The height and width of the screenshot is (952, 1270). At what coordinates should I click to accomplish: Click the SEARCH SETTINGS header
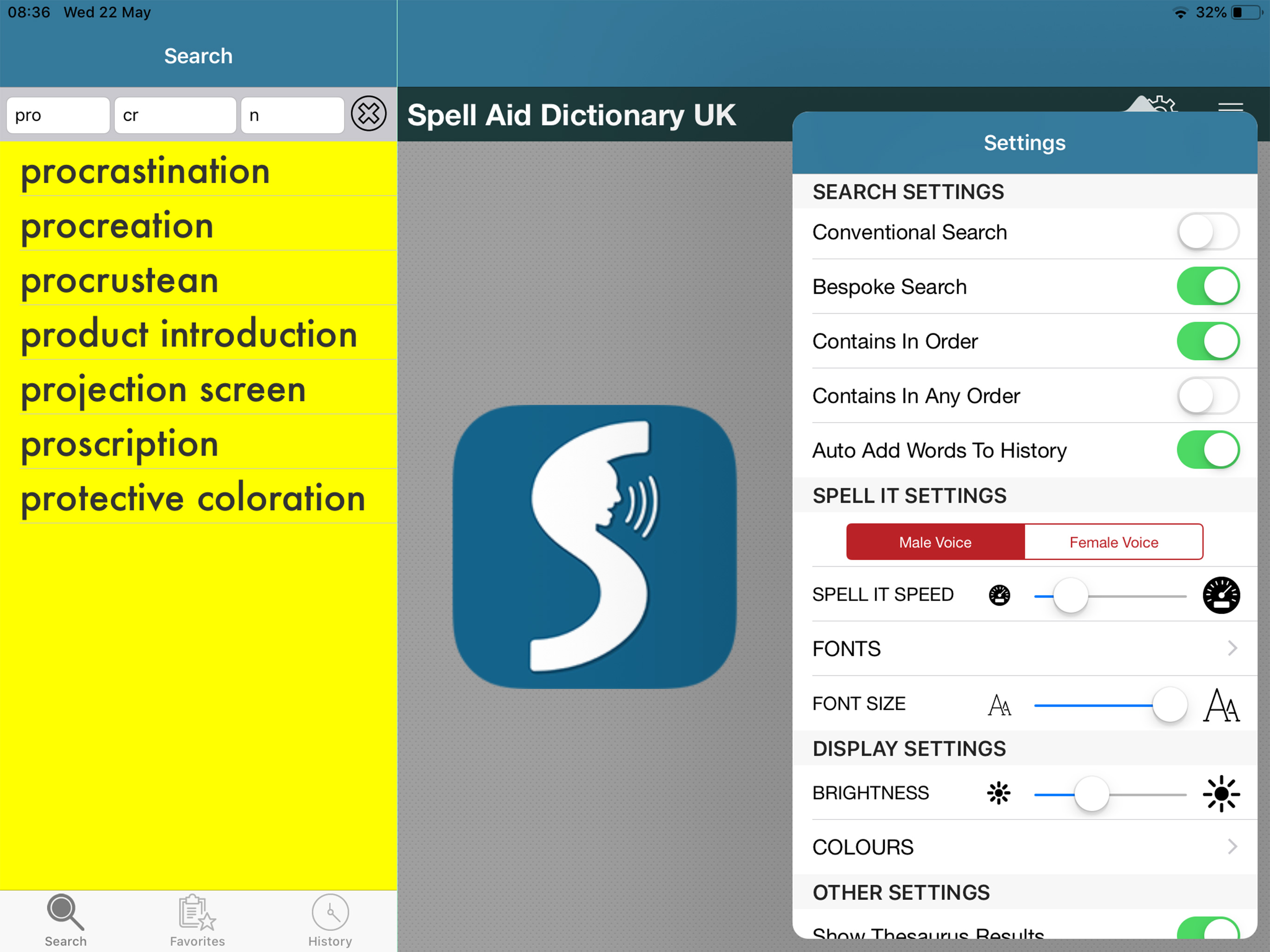[x=908, y=192]
